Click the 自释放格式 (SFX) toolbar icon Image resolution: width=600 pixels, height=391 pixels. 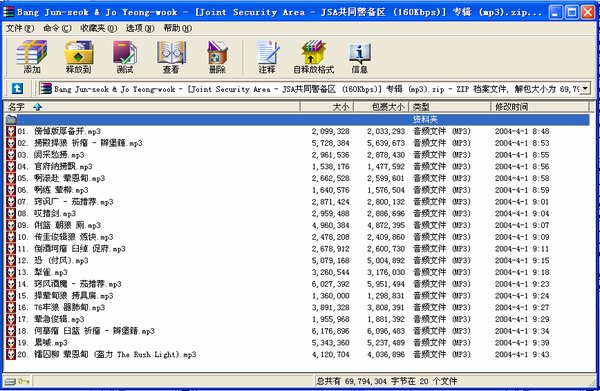click(x=313, y=57)
